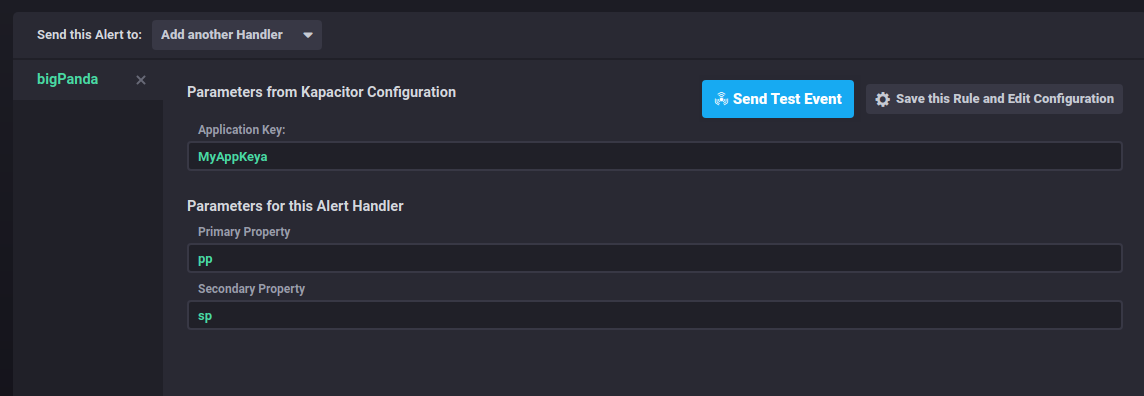Image resolution: width=1144 pixels, height=396 pixels.
Task: Open the Add another Handler dropdown
Action: pos(236,35)
